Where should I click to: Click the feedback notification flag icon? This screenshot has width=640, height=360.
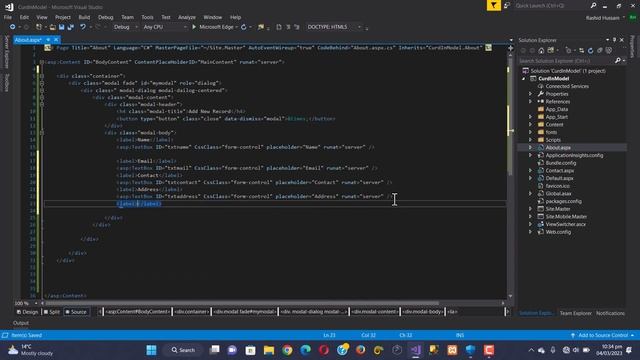[x=494, y=5]
